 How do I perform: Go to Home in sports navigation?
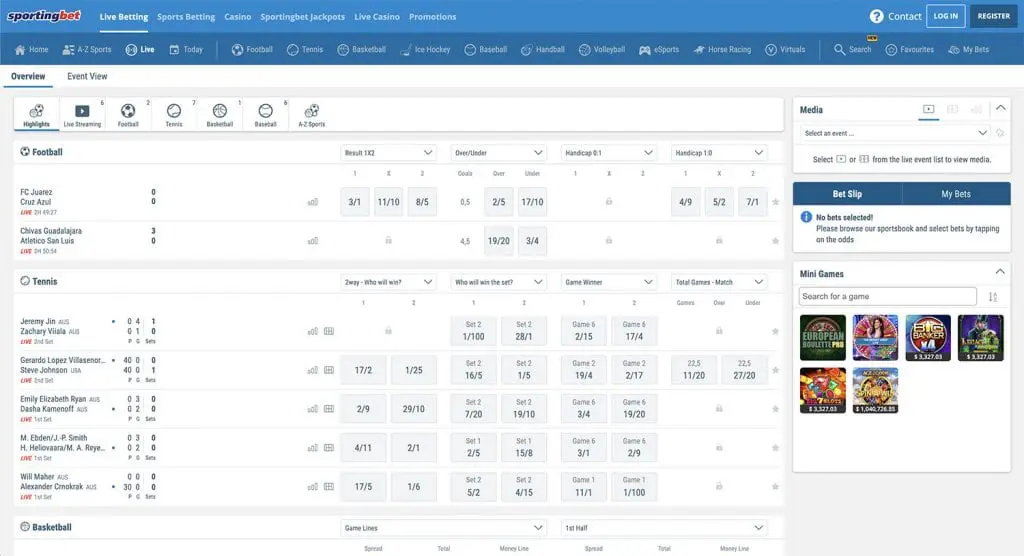[x=31, y=50]
